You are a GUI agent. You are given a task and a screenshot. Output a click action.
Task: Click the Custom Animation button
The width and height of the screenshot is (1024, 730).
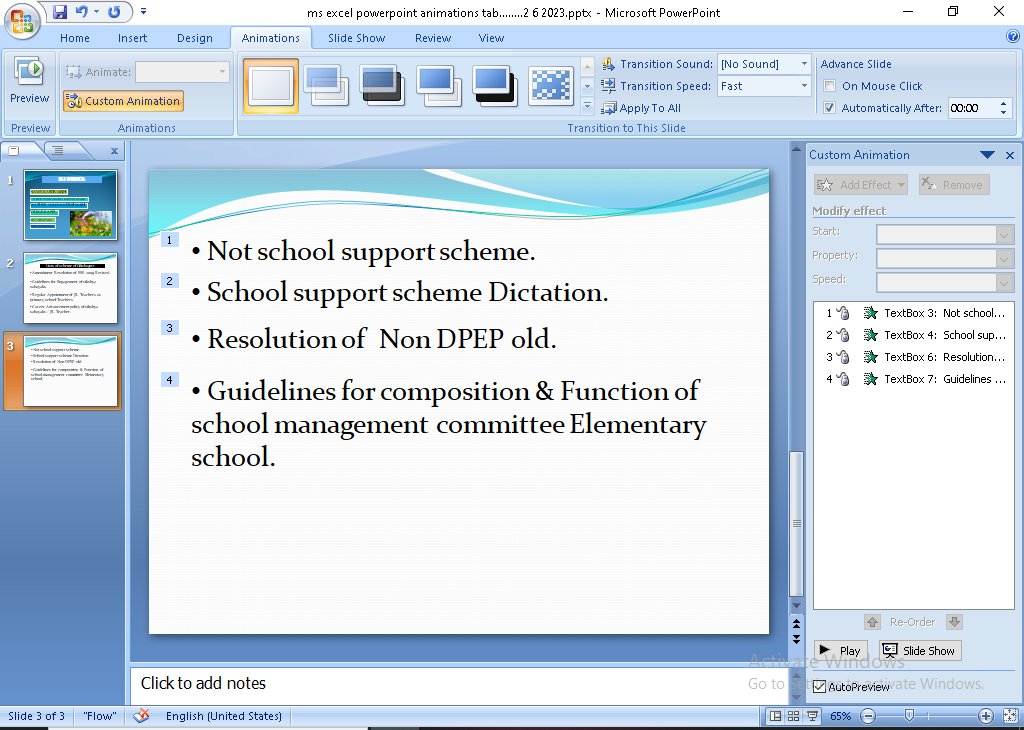[x=123, y=101]
